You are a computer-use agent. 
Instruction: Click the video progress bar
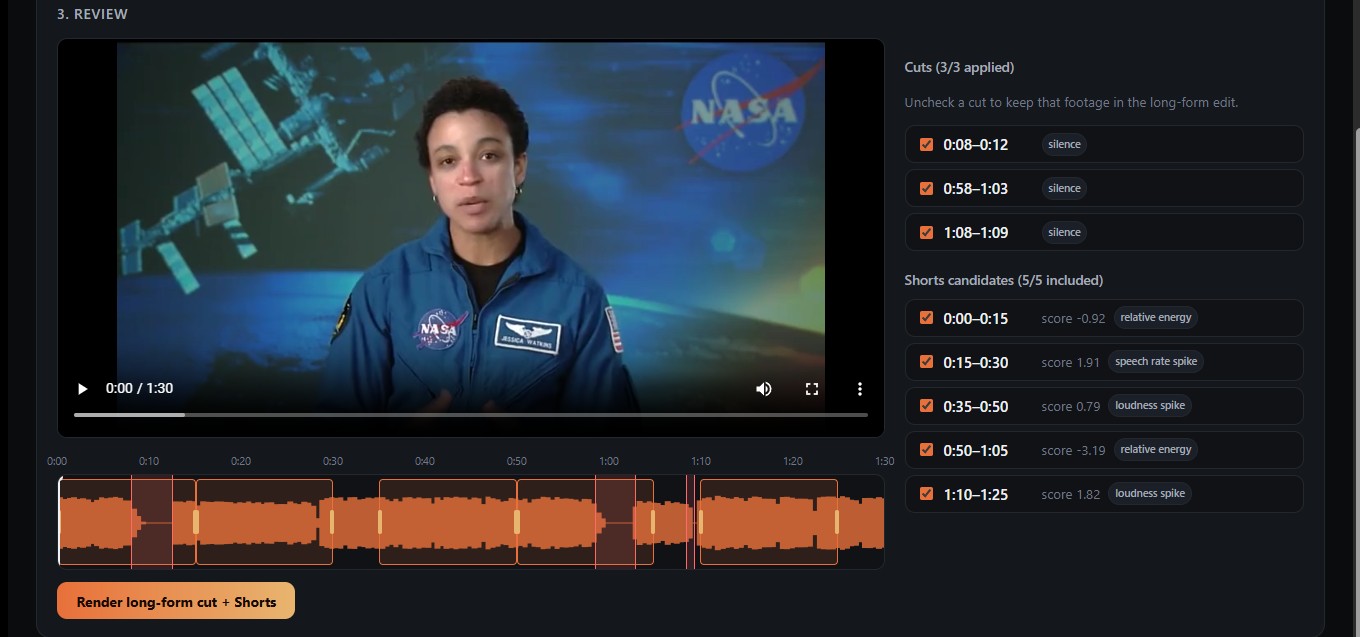[470, 414]
